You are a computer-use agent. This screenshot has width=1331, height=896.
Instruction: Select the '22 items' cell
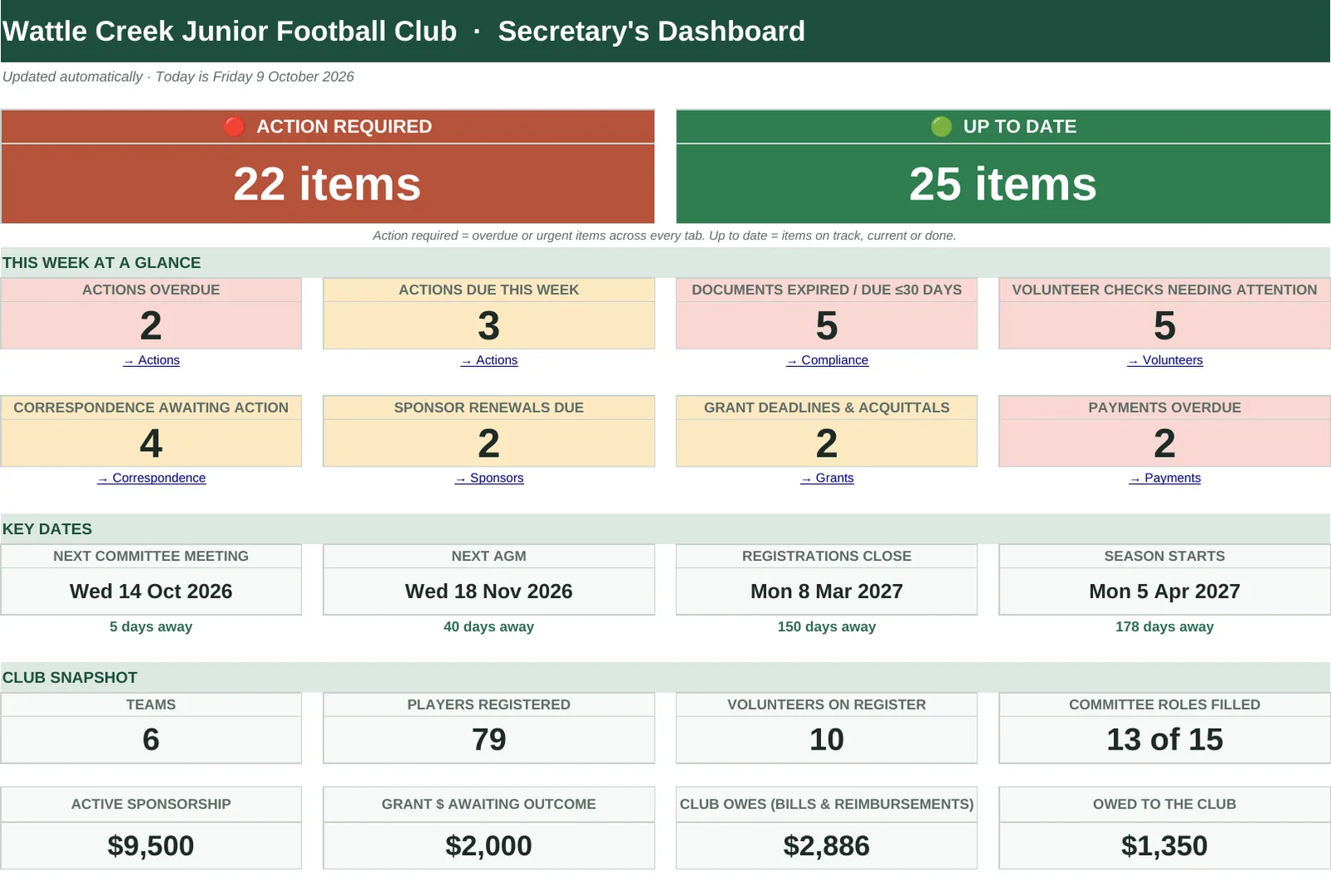(x=328, y=184)
